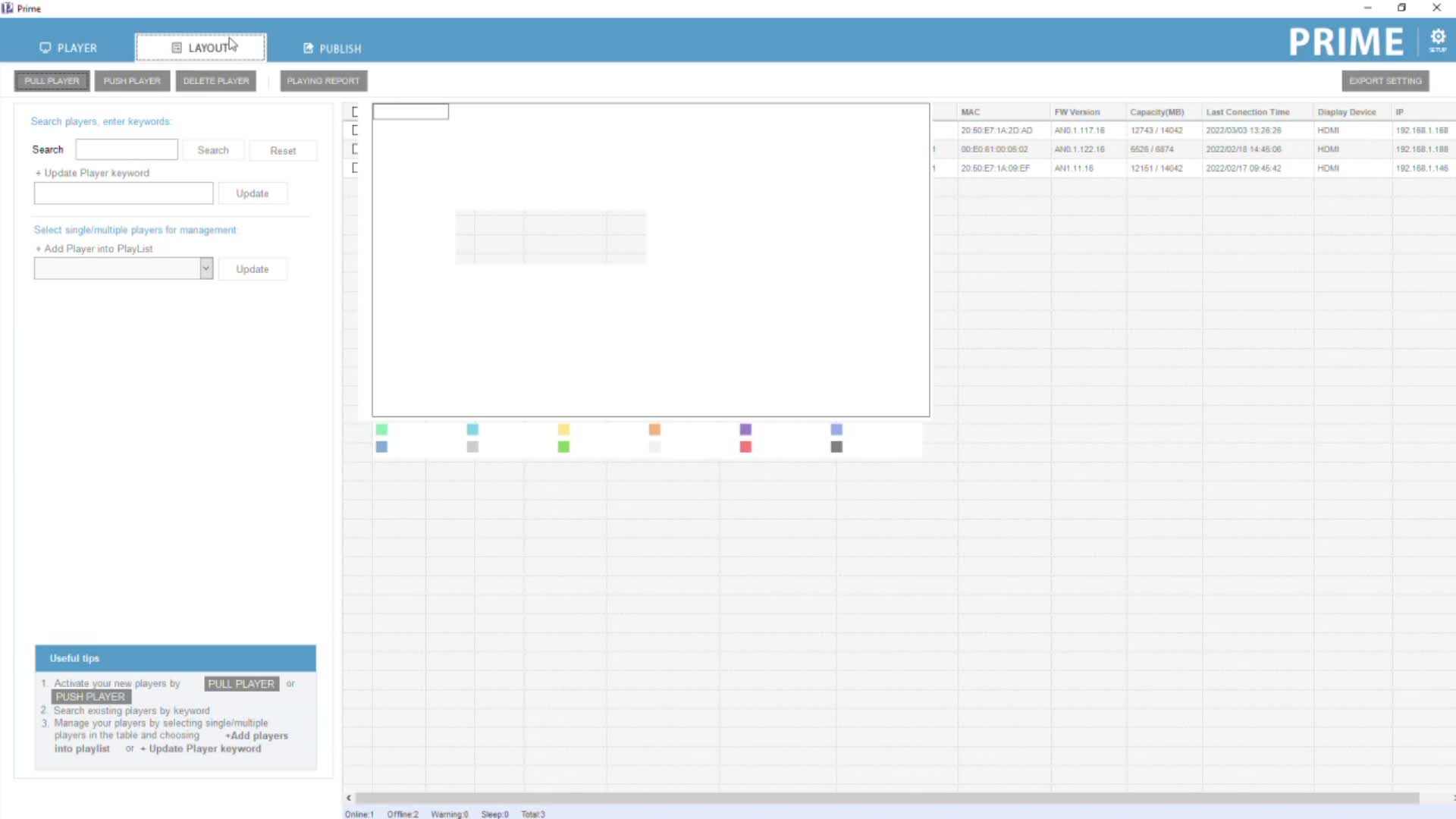The image size is (1456, 819).
Task: Click capacity cell 5526 / 6874
Action: 1152,149
